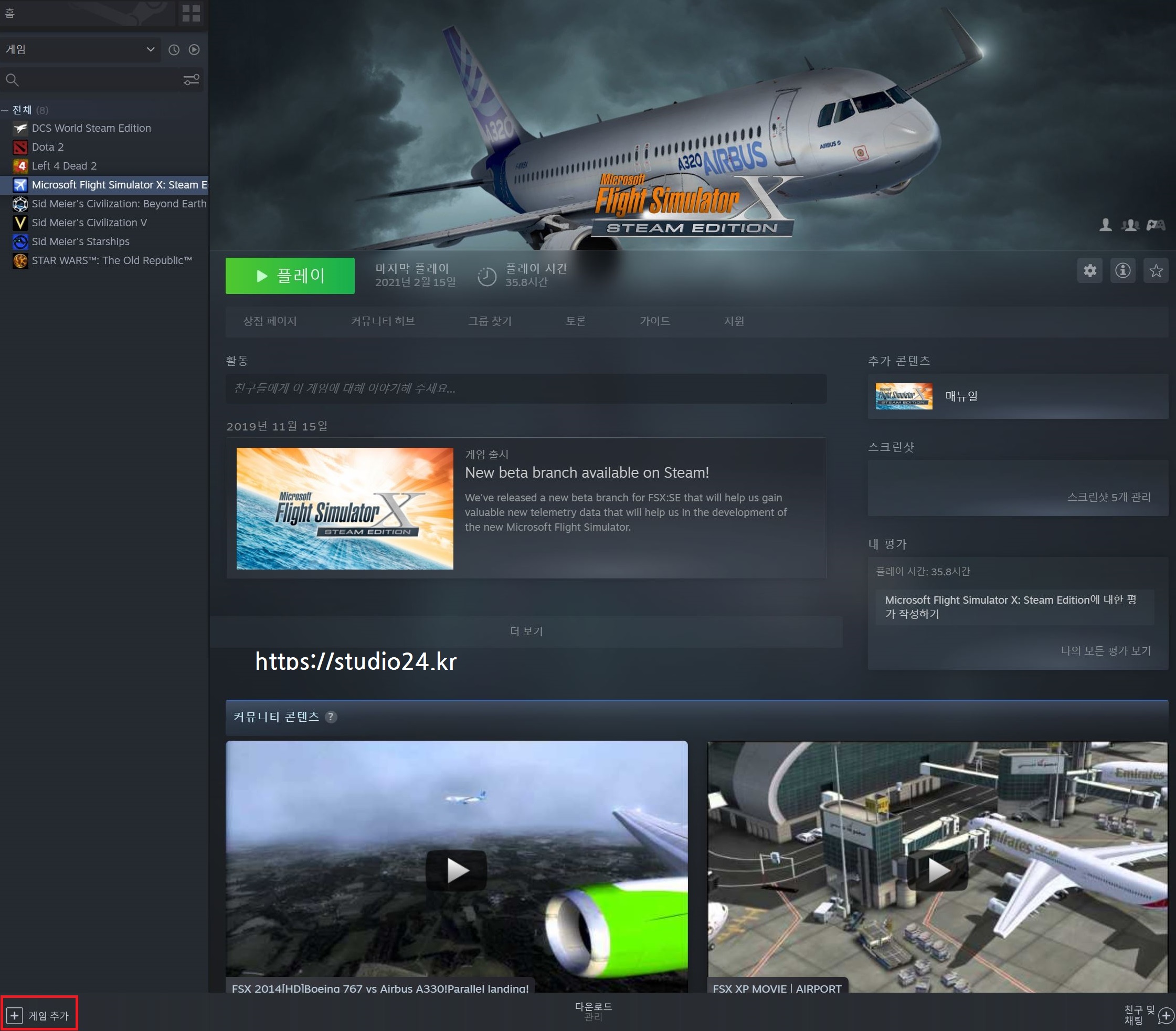Click the game info icon
This screenshot has width=1176, height=1031.
click(x=1122, y=270)
